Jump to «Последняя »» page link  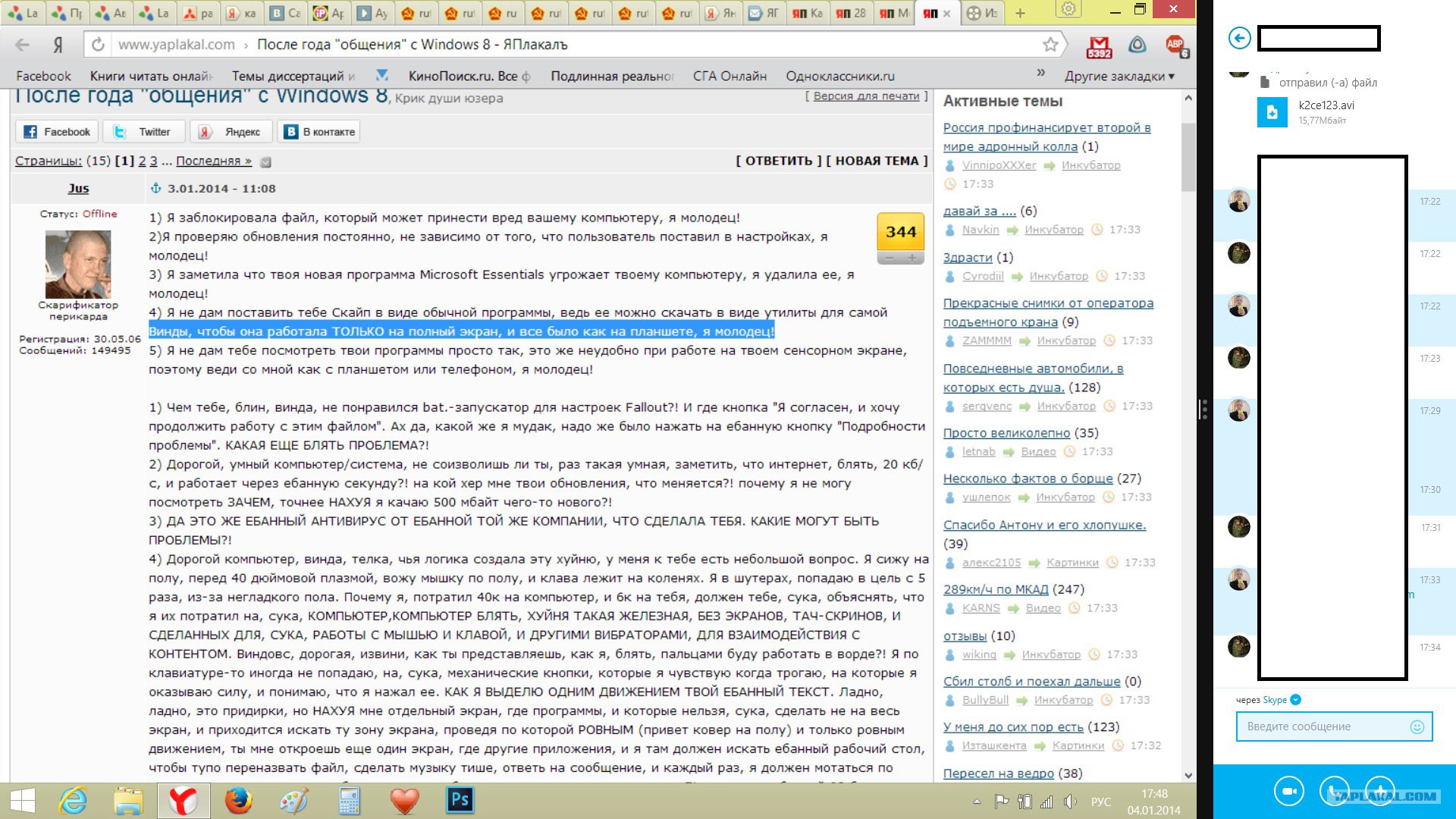pyautogui.click(x=214, y=161)
